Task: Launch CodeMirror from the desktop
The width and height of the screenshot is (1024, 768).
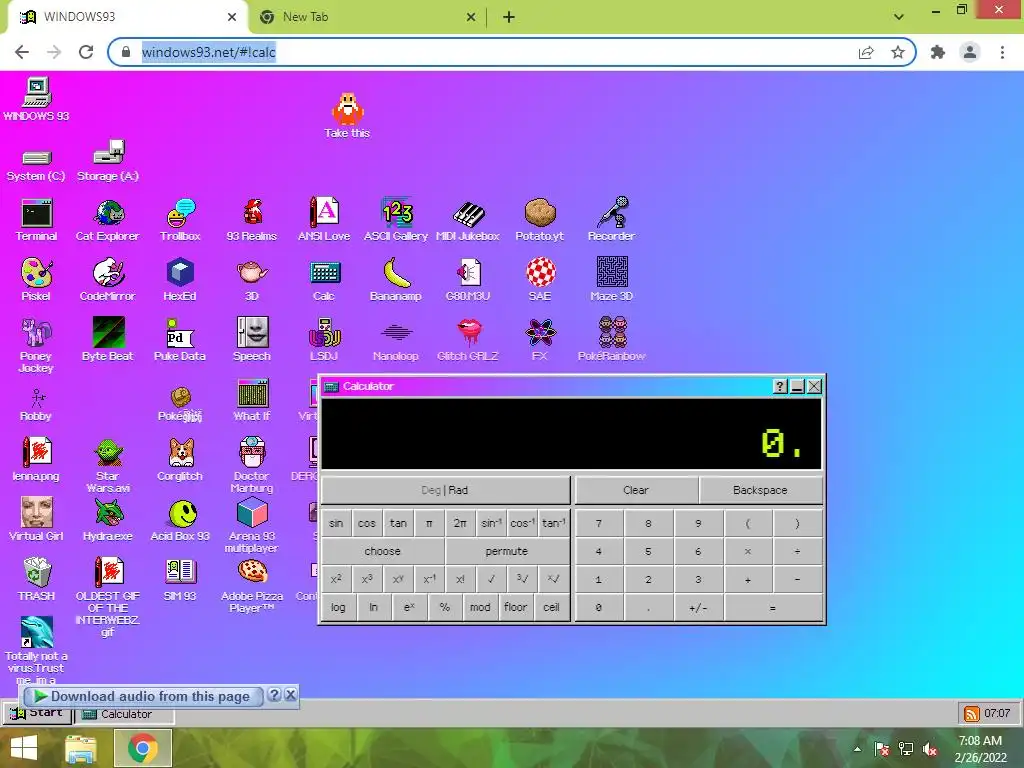Action: (108, 279)
